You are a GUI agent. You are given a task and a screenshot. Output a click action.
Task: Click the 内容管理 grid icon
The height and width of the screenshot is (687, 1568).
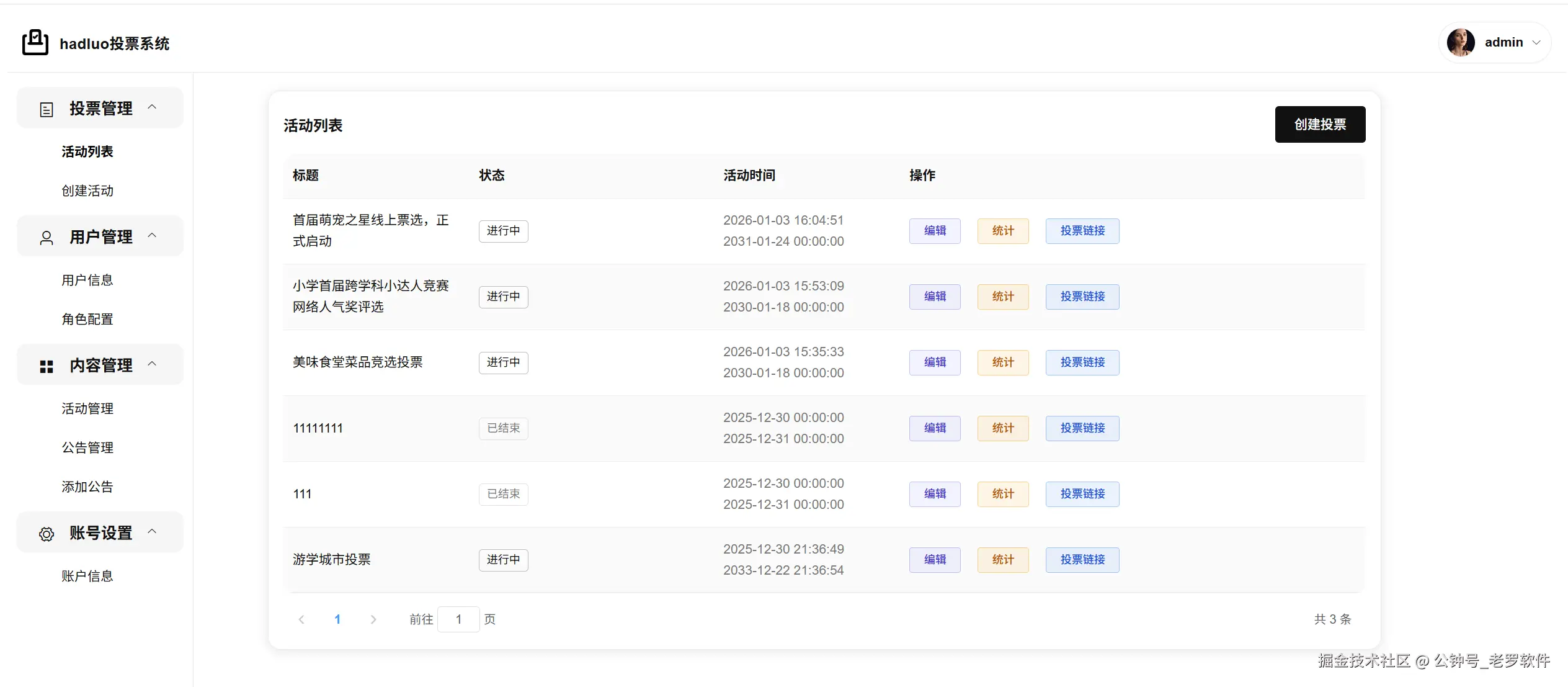(47, 367)
